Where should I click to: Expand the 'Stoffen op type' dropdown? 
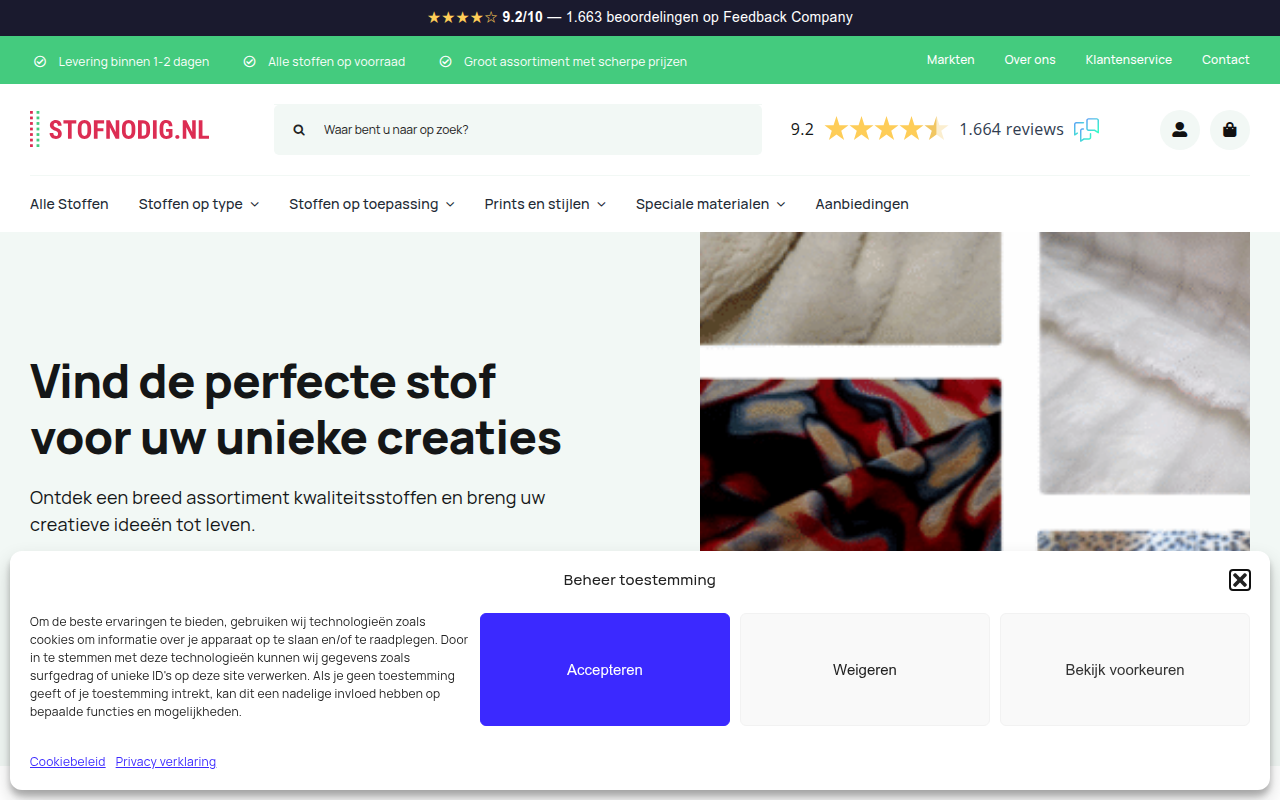(x=199, y=204)
